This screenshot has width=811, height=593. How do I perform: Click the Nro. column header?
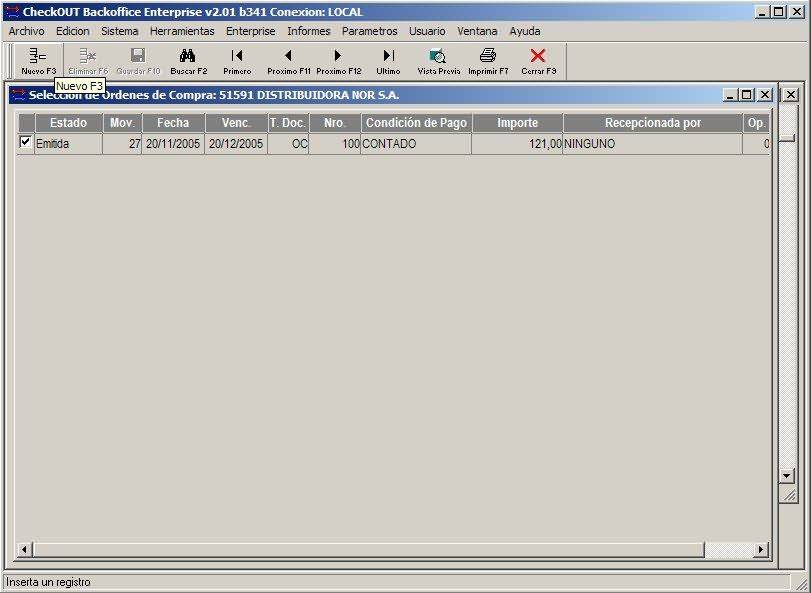[335, 123]
